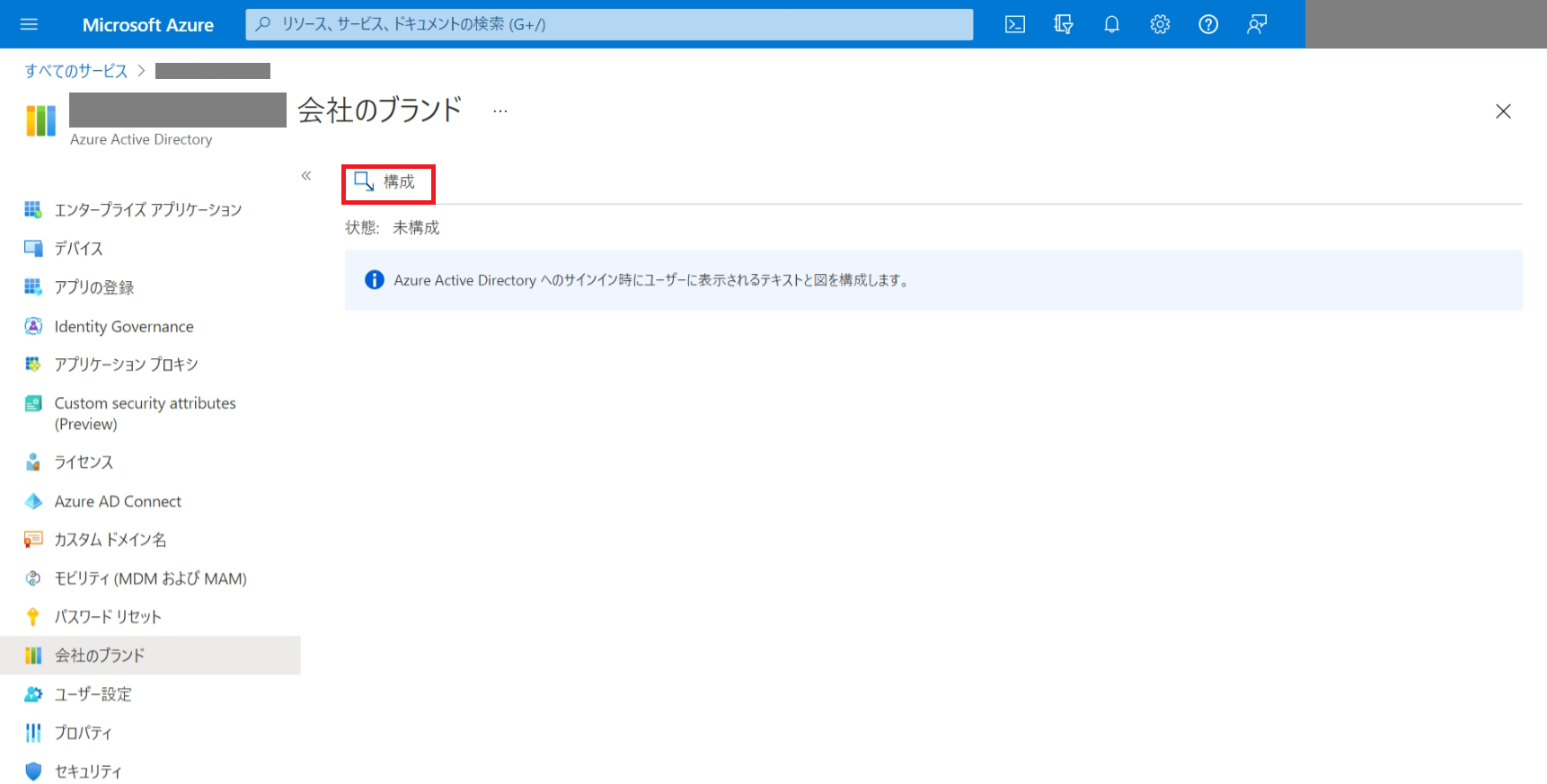This screenshot has width=1547, height=784.
Task: Click the search box for resources and services
Action: tap(609, 24)
